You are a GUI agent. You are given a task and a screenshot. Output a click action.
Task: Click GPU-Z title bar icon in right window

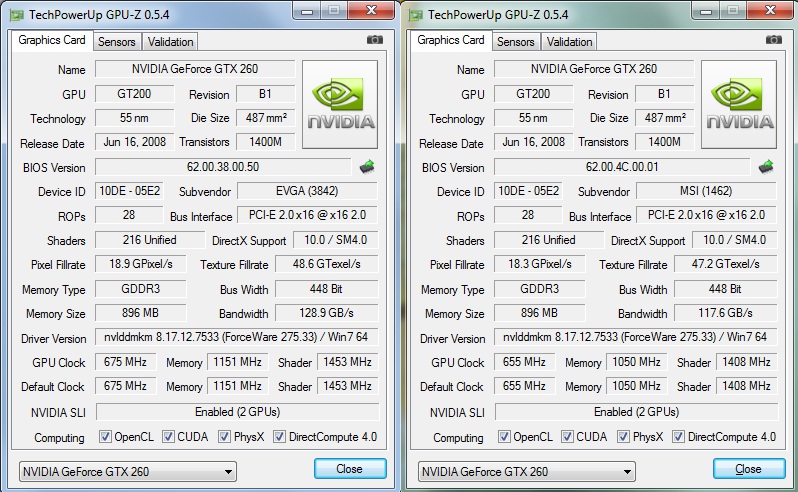click(416, 15)
